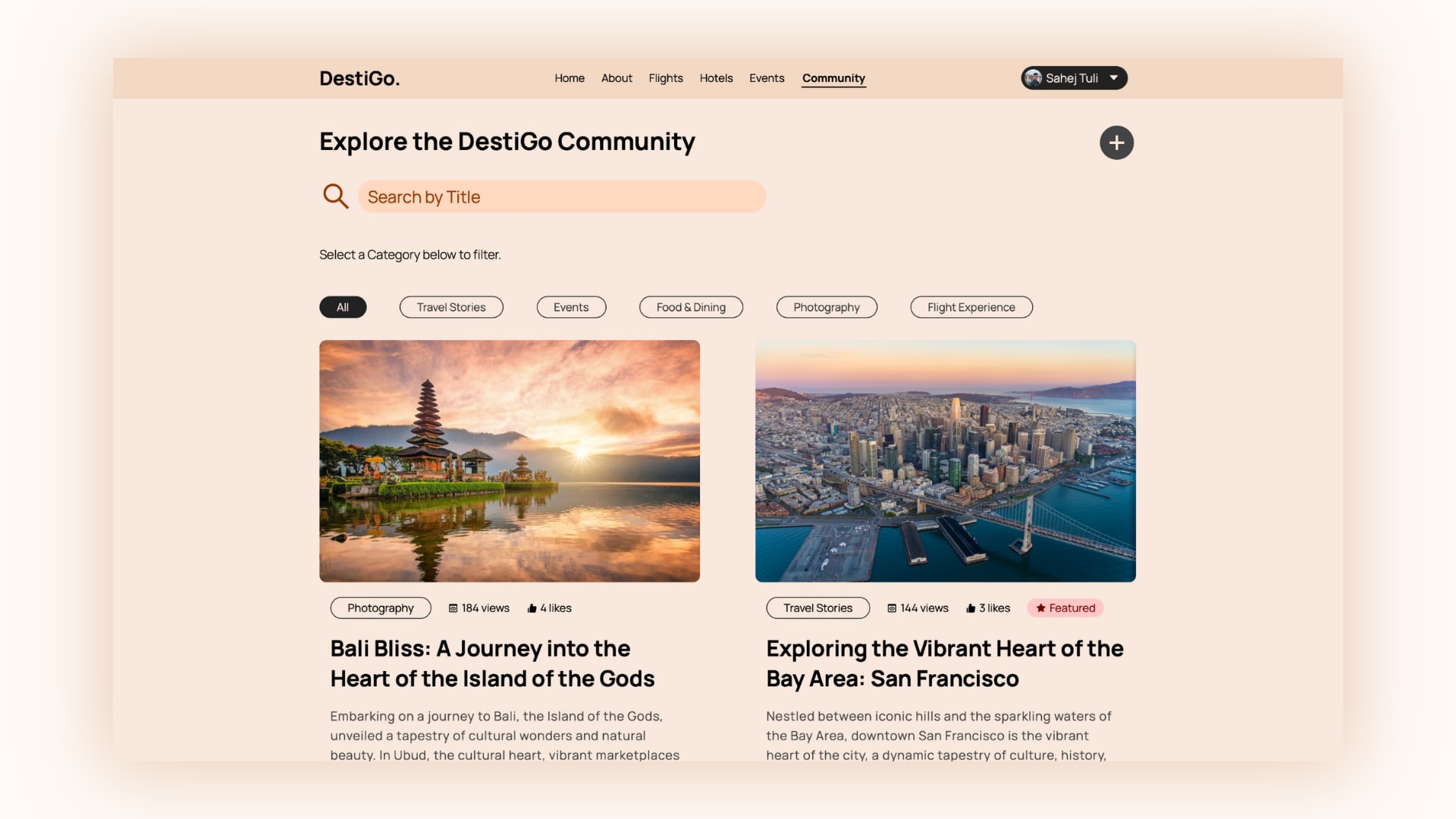The image size is (1456, 819).
Task: Select the All category filter
Action: point(343,307)
